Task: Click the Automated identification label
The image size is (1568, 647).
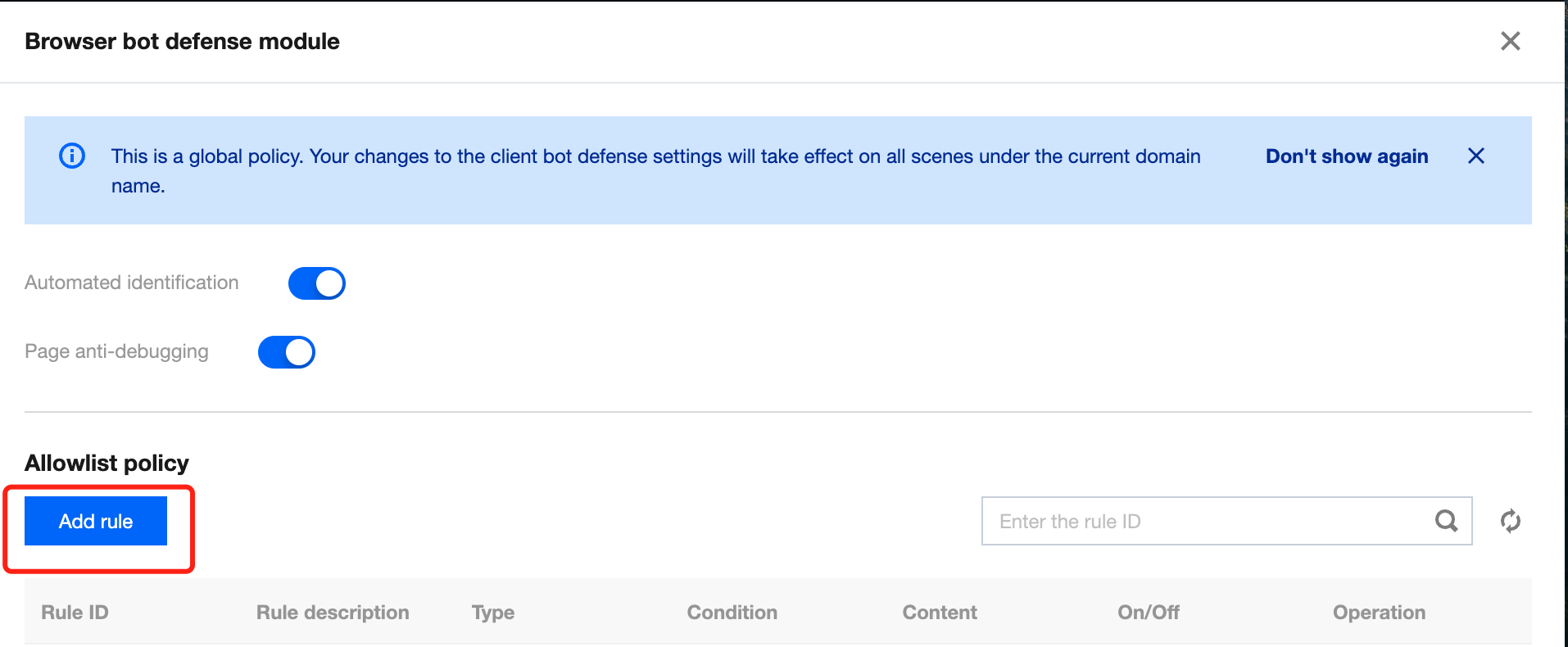Action: coord(132,283)
